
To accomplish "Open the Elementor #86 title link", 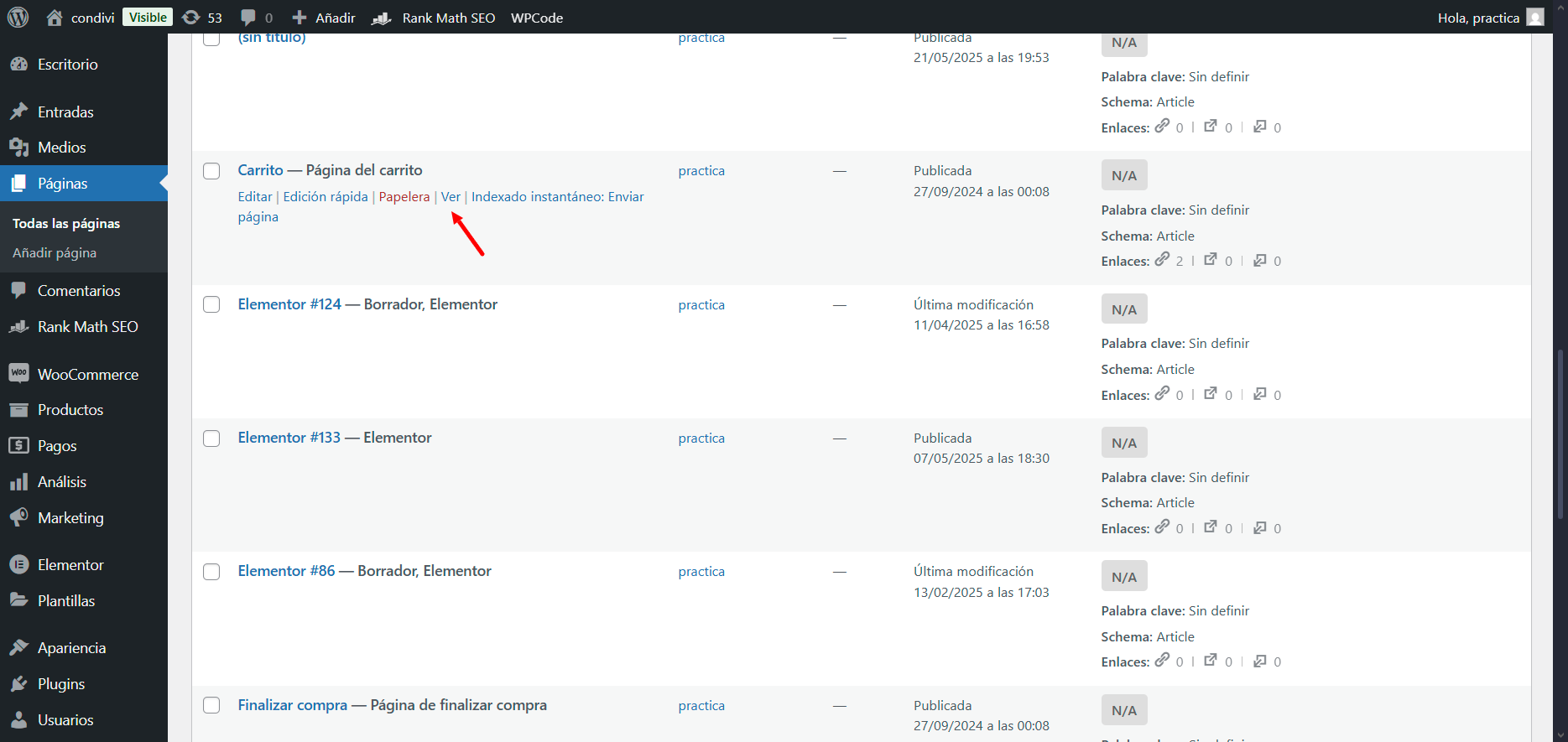I will point(287,571).
